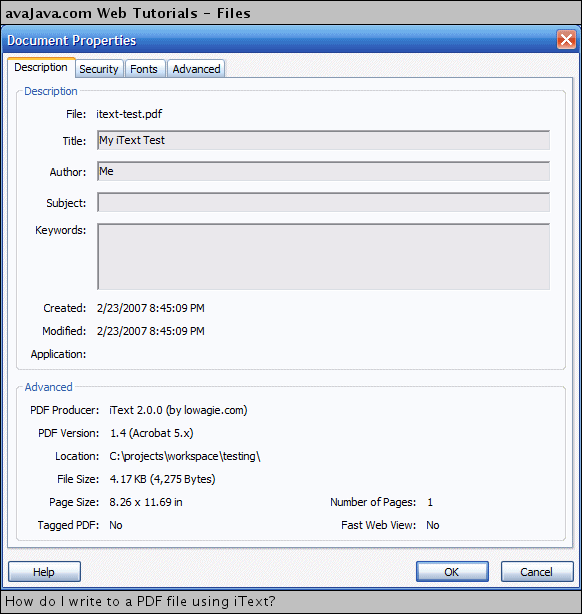This screenshot has height=614, width=582.
Task: Click the Location path C:\projects\workspace\testing\
Action: pyautogui.click(x=185, y=456)
